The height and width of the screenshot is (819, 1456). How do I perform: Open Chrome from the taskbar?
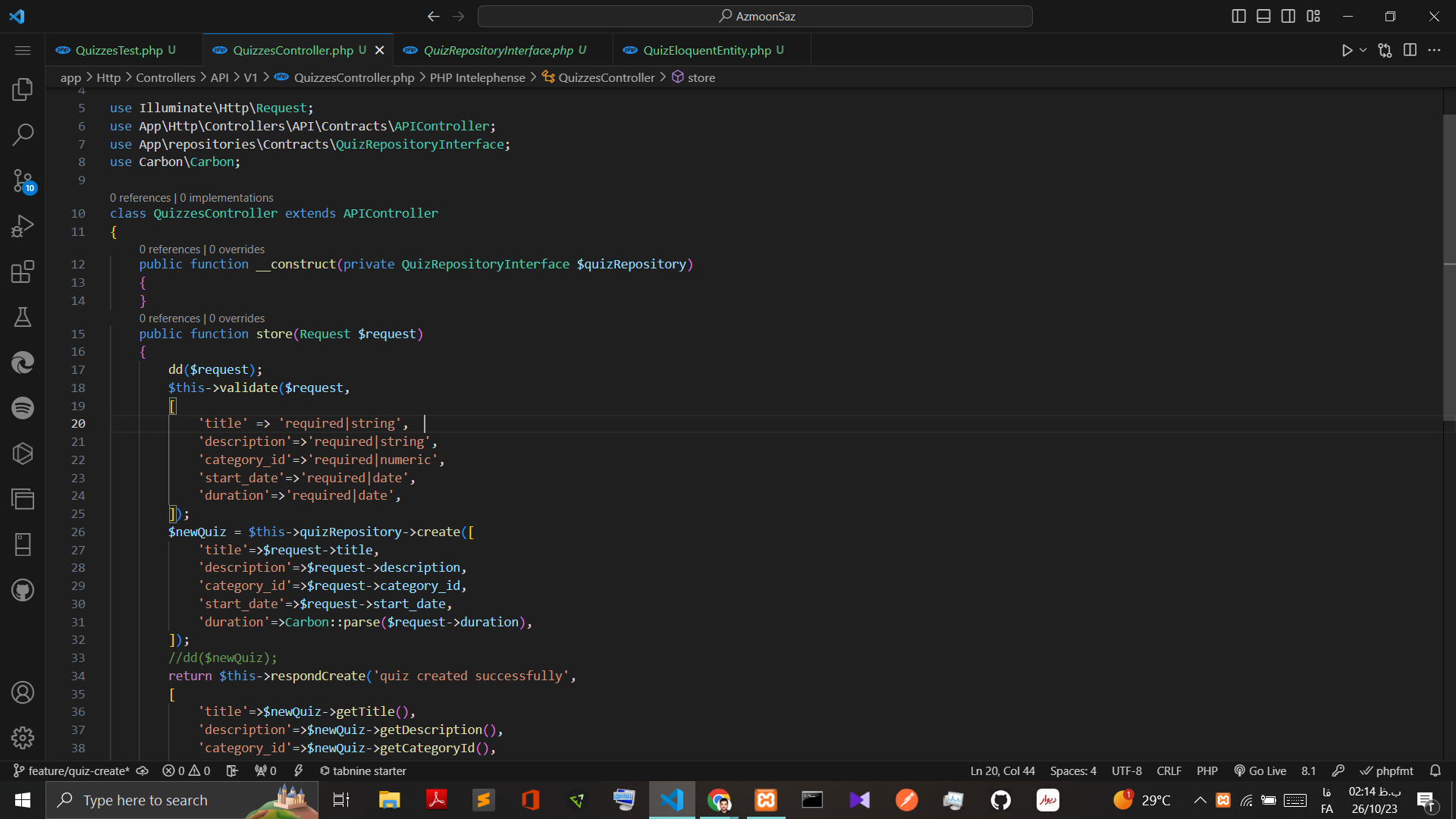tap(719, 800)
